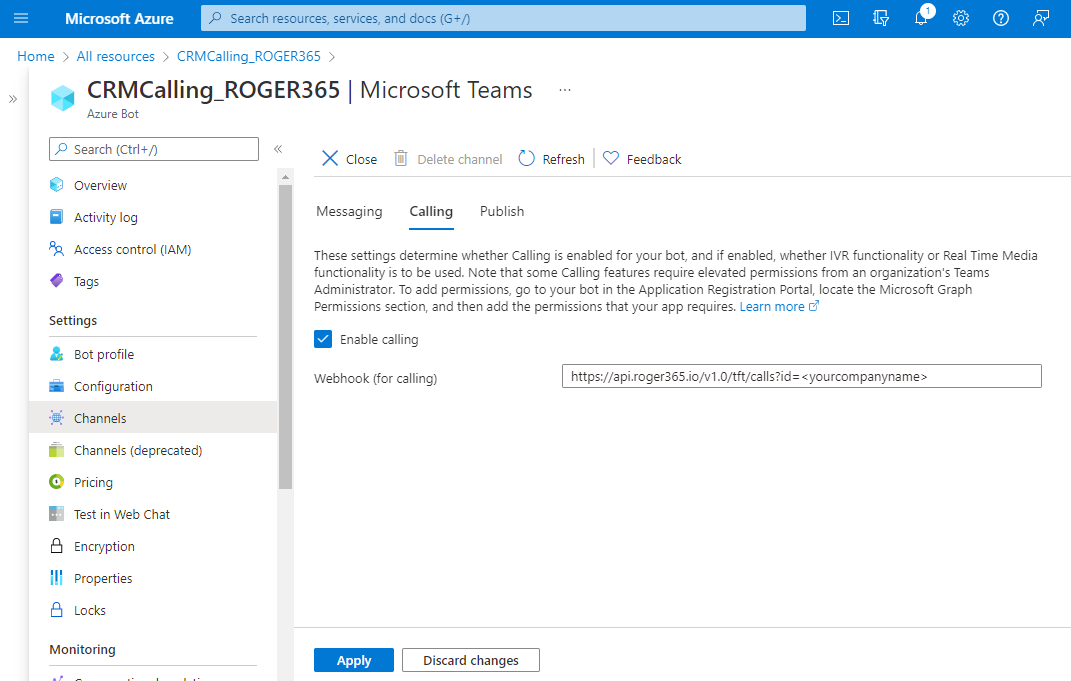The image size is (1071, 681).
Task: Switch to the Publish tab
Action: click(x=502, y=211)
